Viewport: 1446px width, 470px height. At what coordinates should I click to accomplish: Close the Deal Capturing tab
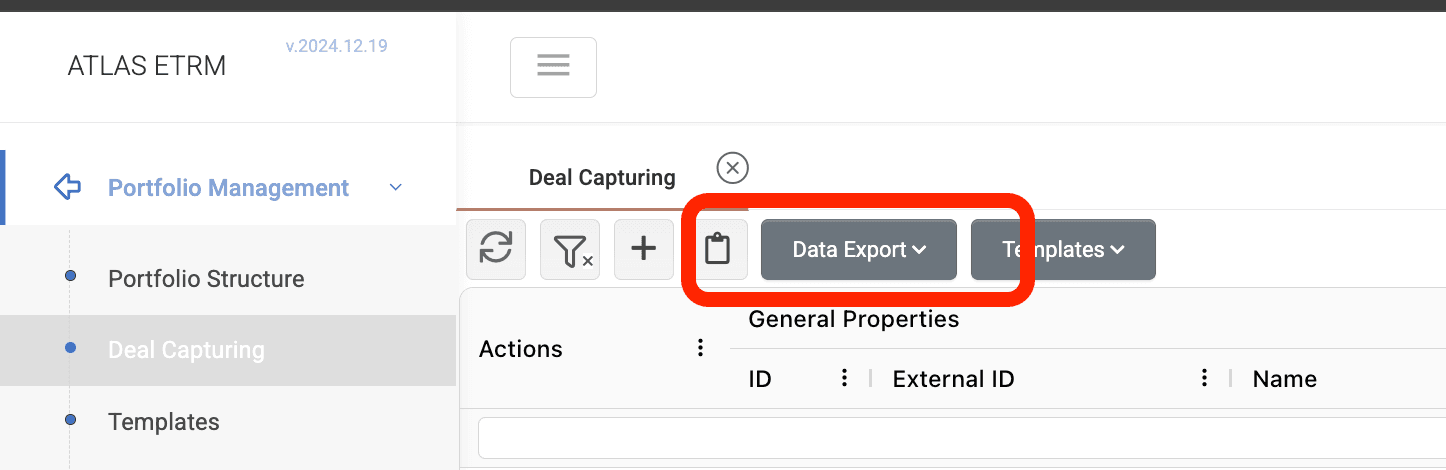tap(733, 168)
